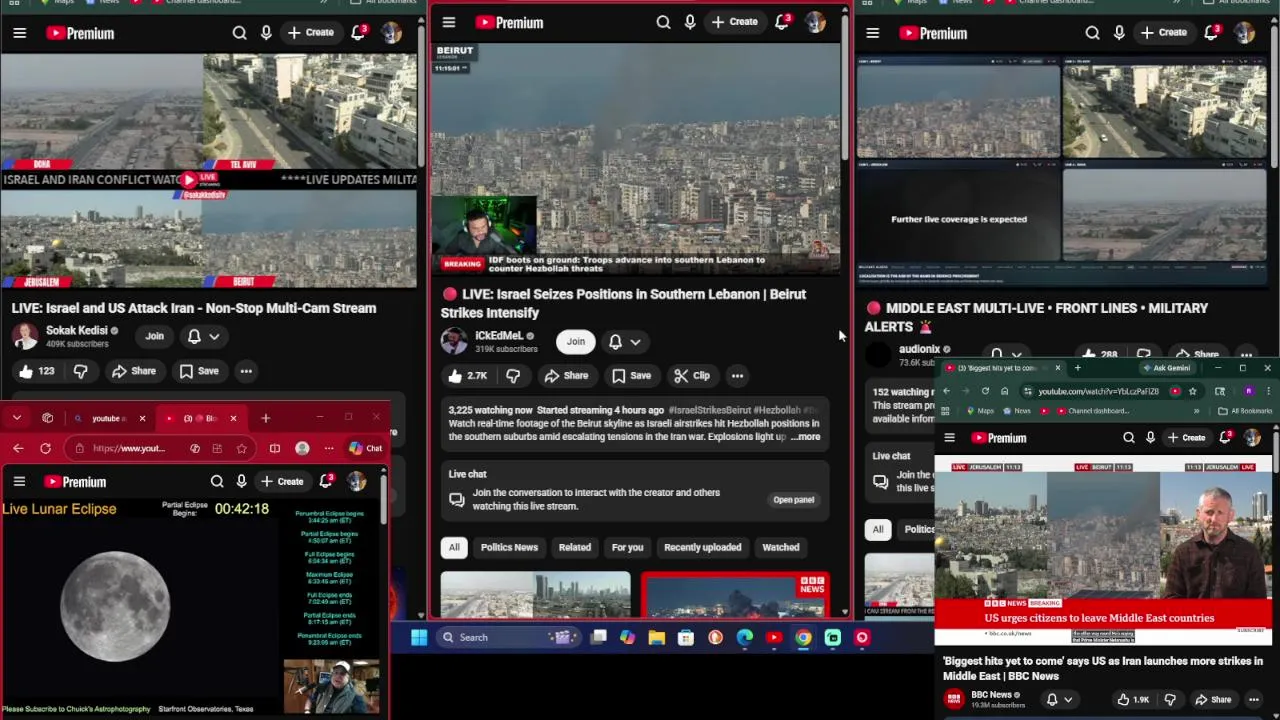This screenshot has width=1280, height=720.
Task: Dislike the iCkEdMeL Beirut stream
Action: tap(513, 375)
